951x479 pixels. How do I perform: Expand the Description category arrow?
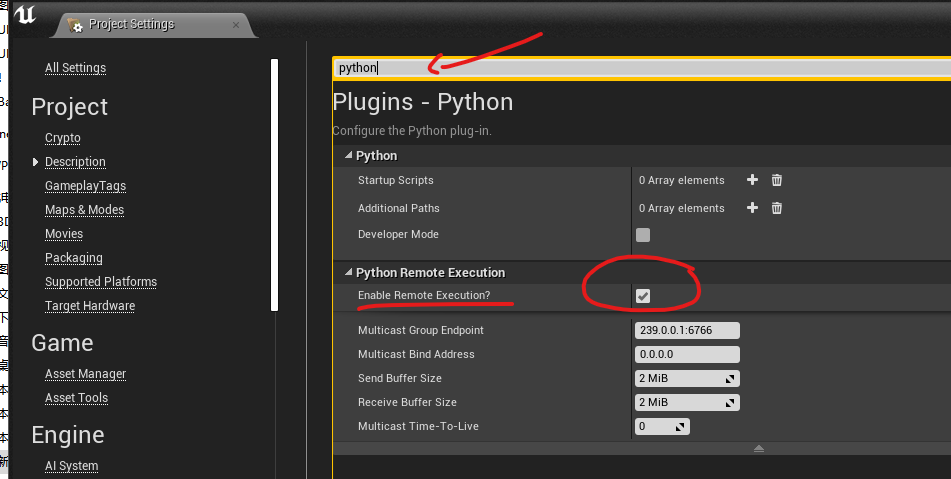35,162
